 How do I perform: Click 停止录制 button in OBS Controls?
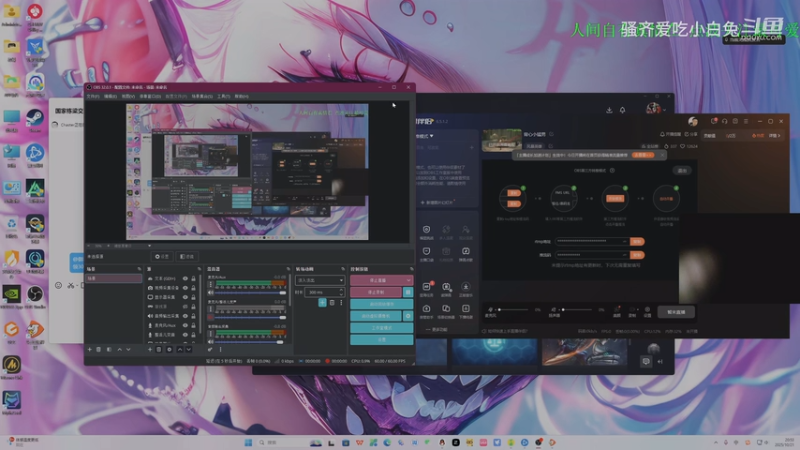[x=377, y=292]
